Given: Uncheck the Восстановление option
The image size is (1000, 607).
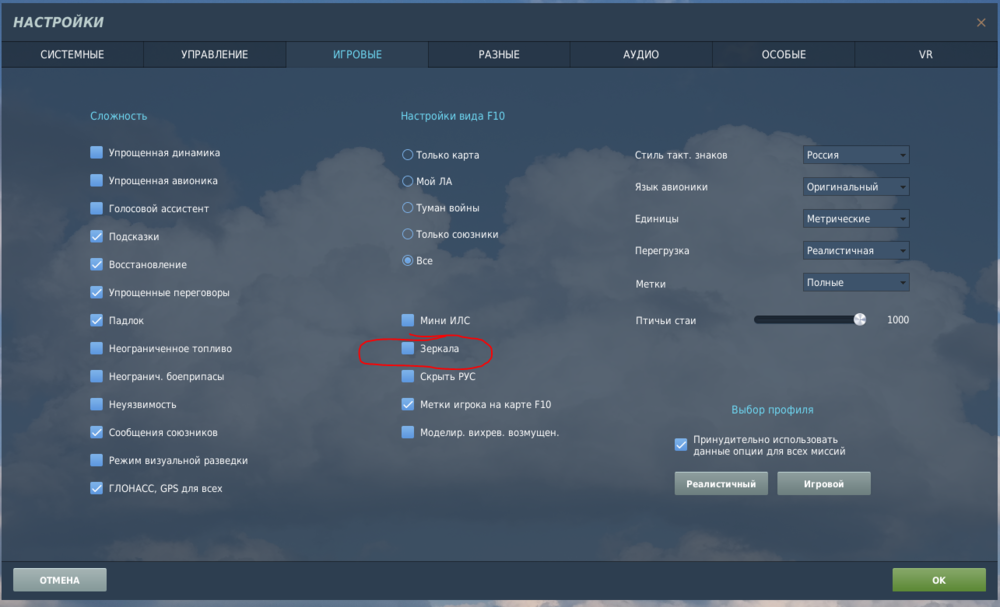Looking at the screenshot, I should click(96, 265).
